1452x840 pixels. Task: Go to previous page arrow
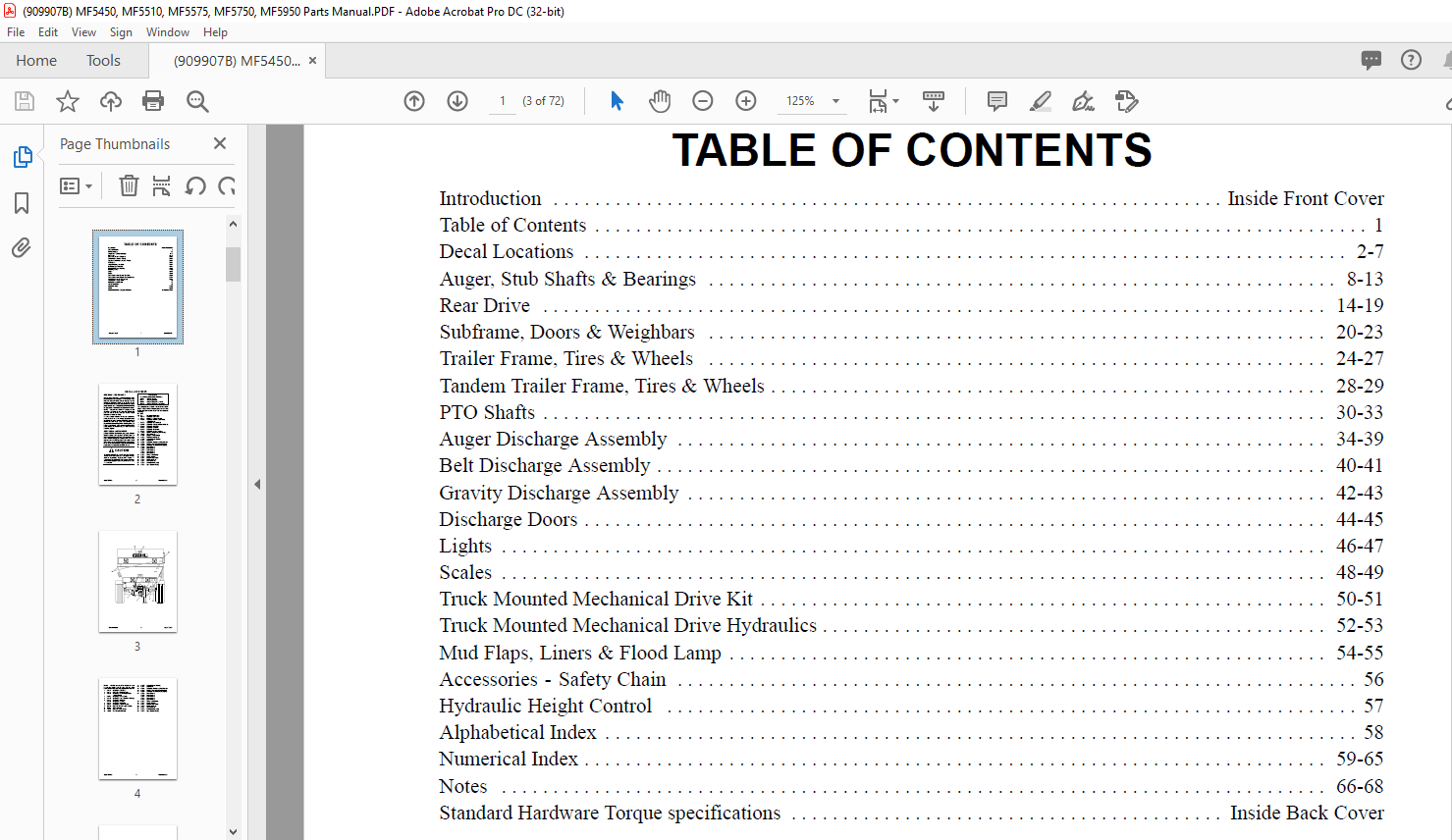coord(414,101)
